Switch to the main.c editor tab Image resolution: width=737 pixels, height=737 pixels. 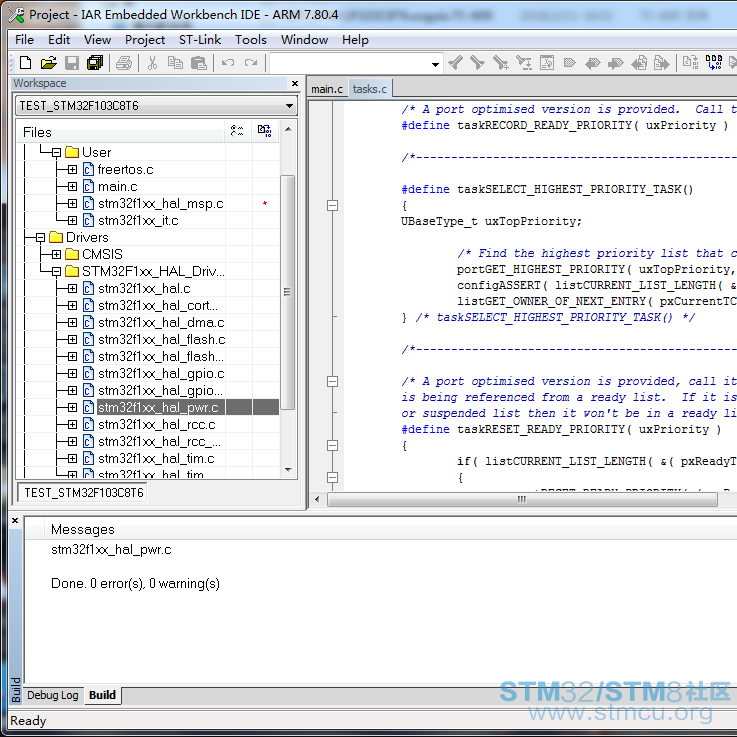click(327, 89)
